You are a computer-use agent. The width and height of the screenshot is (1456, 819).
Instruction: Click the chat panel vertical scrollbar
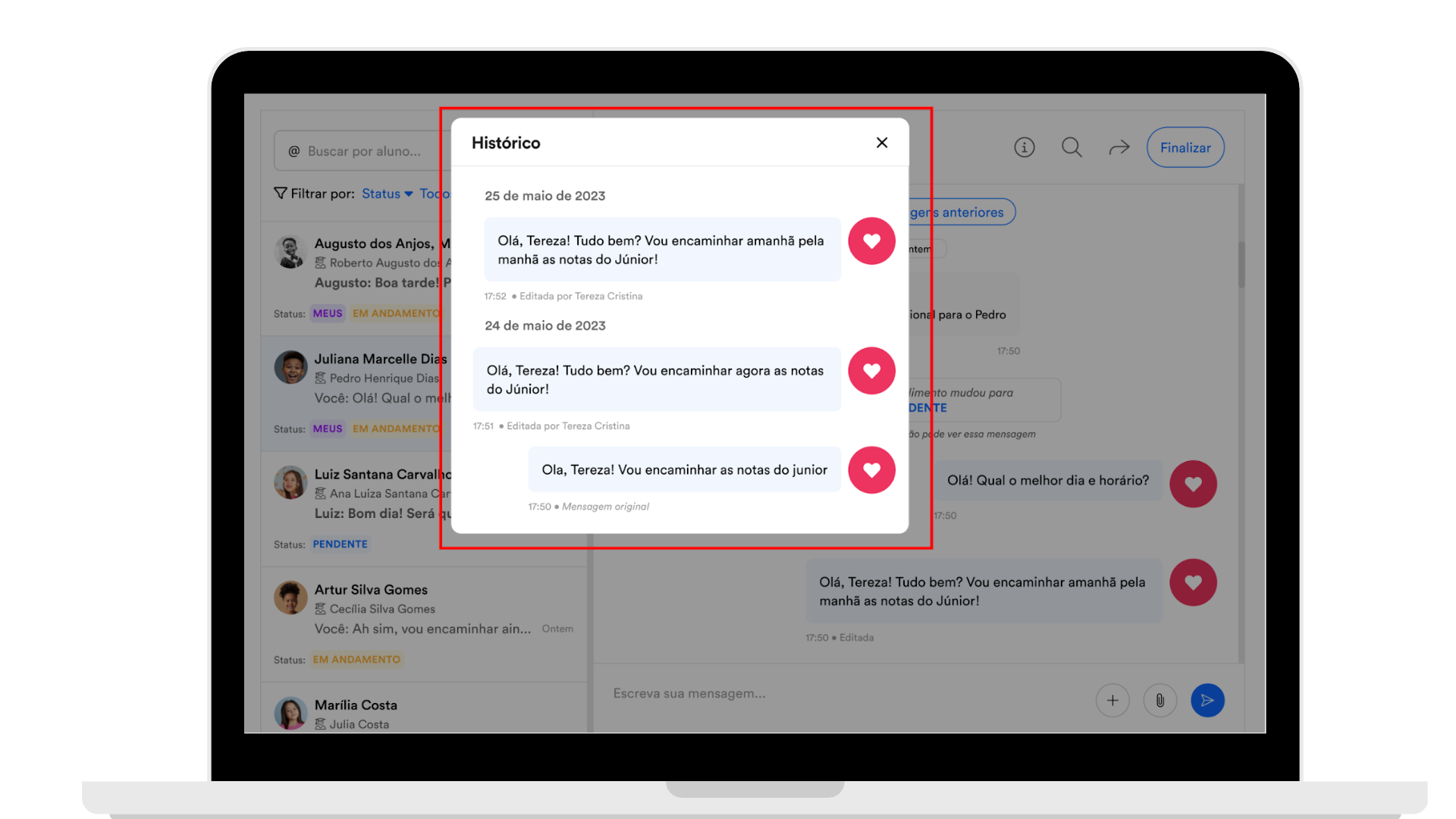pyautogui.click(x=1241, y=265)
